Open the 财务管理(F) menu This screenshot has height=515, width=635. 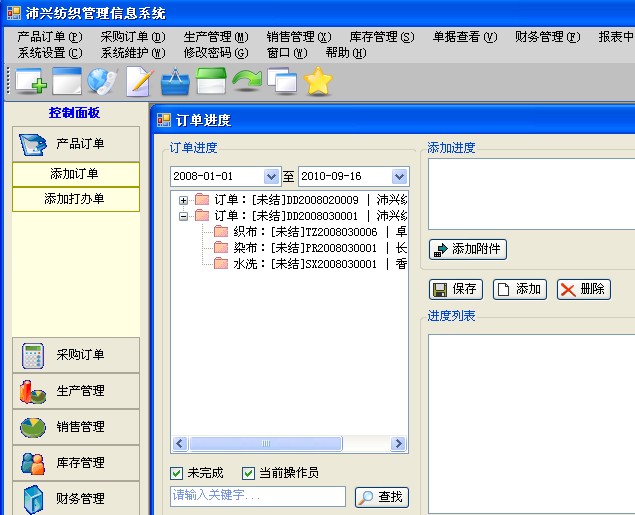coord(548,37)
